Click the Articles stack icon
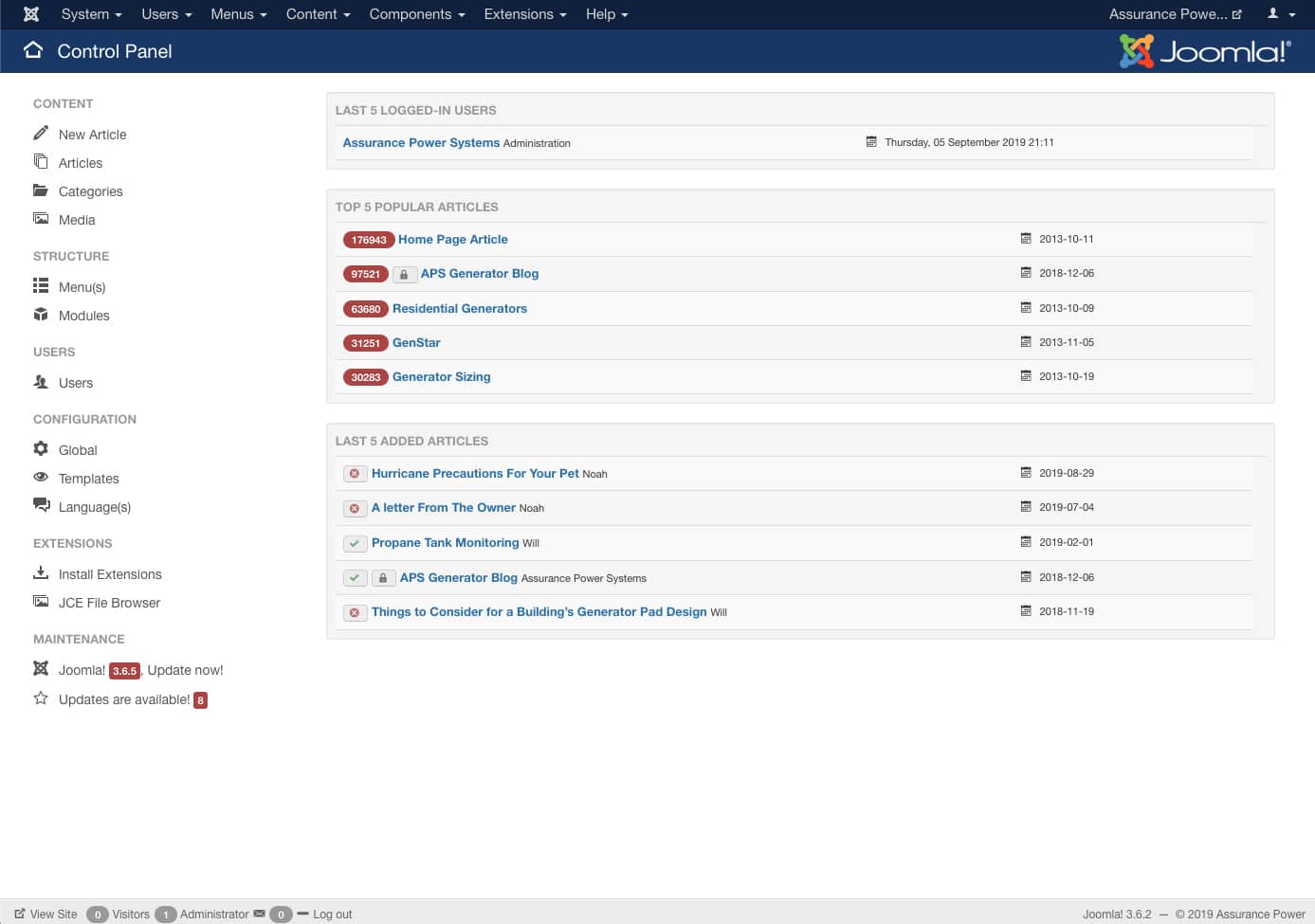The image size is (1315, 924). [x=41, y=161]
